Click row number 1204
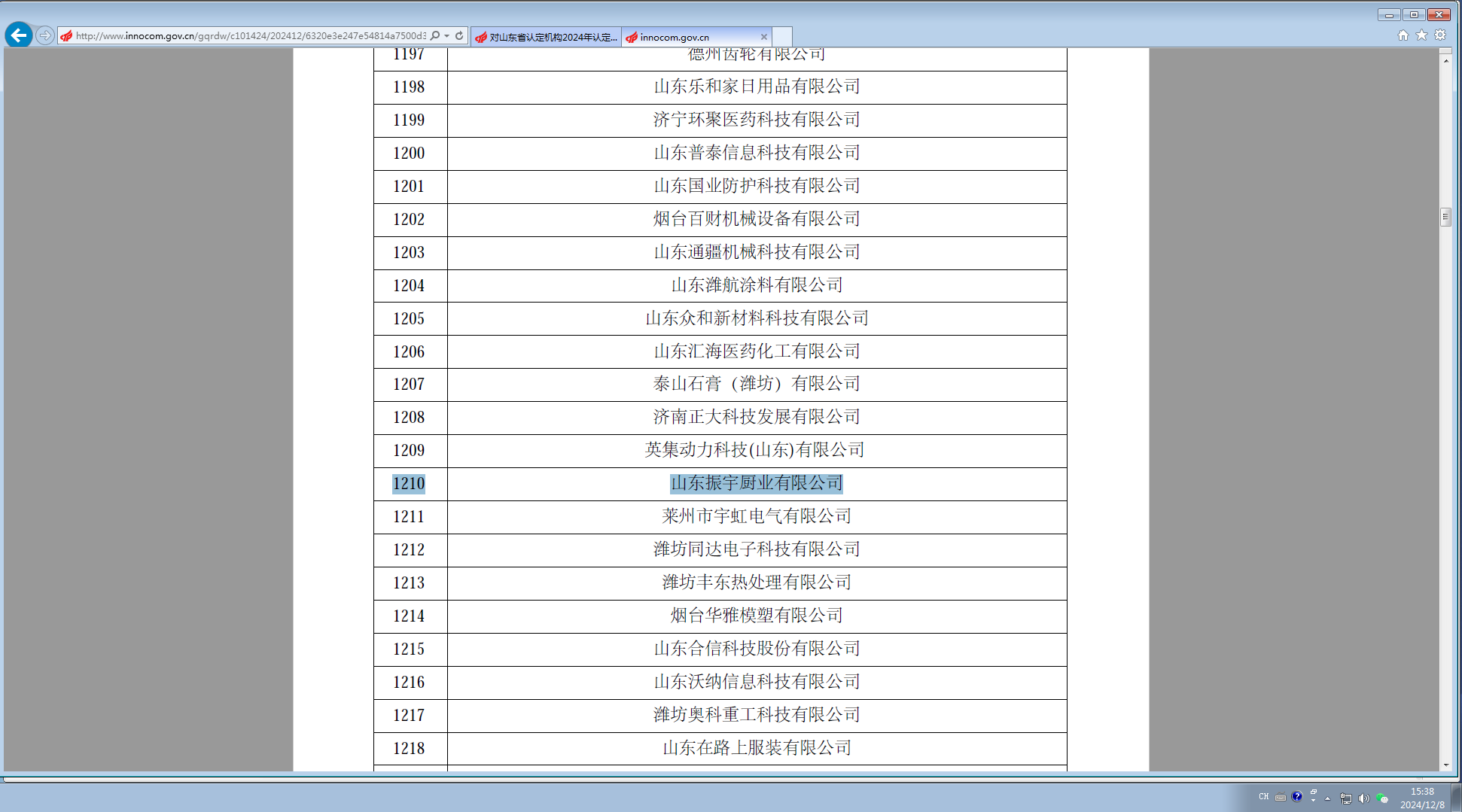The width and height of the screenshot is (1462, 812). click(409, 286)
